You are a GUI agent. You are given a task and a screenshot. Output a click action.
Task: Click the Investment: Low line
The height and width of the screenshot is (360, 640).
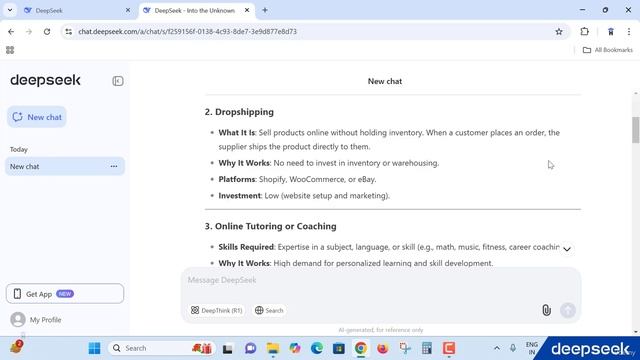[304, 196]
